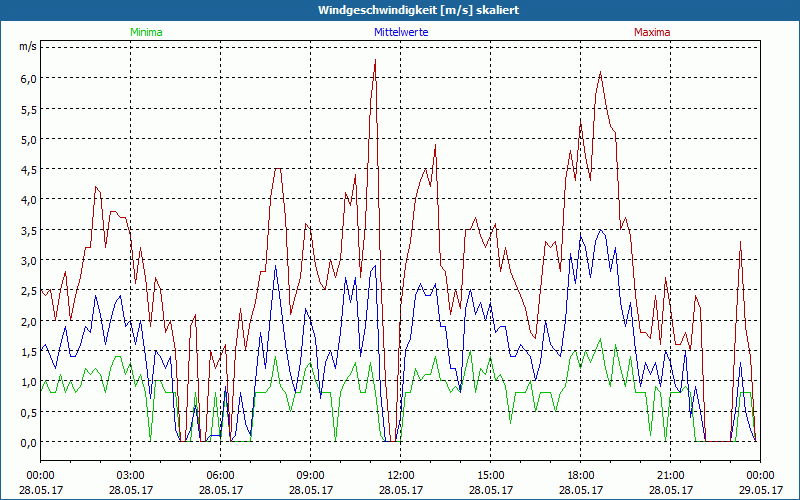Viewport: 800px width, 500px height.
Task: Click the 1,5 y-axis value
Action: (x=29, y=352)
